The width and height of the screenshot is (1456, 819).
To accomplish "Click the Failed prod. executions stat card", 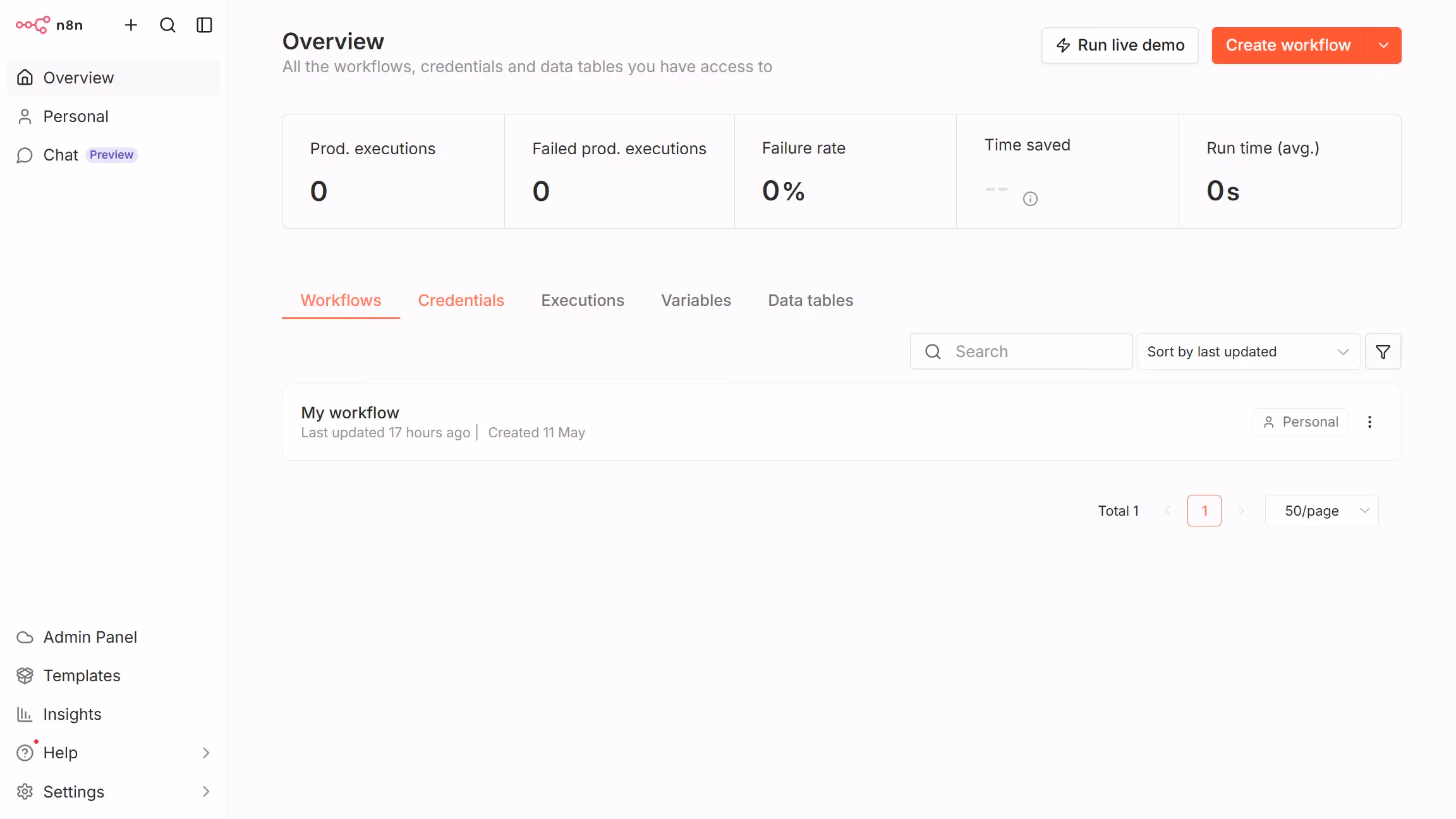I will pos(619,171).
